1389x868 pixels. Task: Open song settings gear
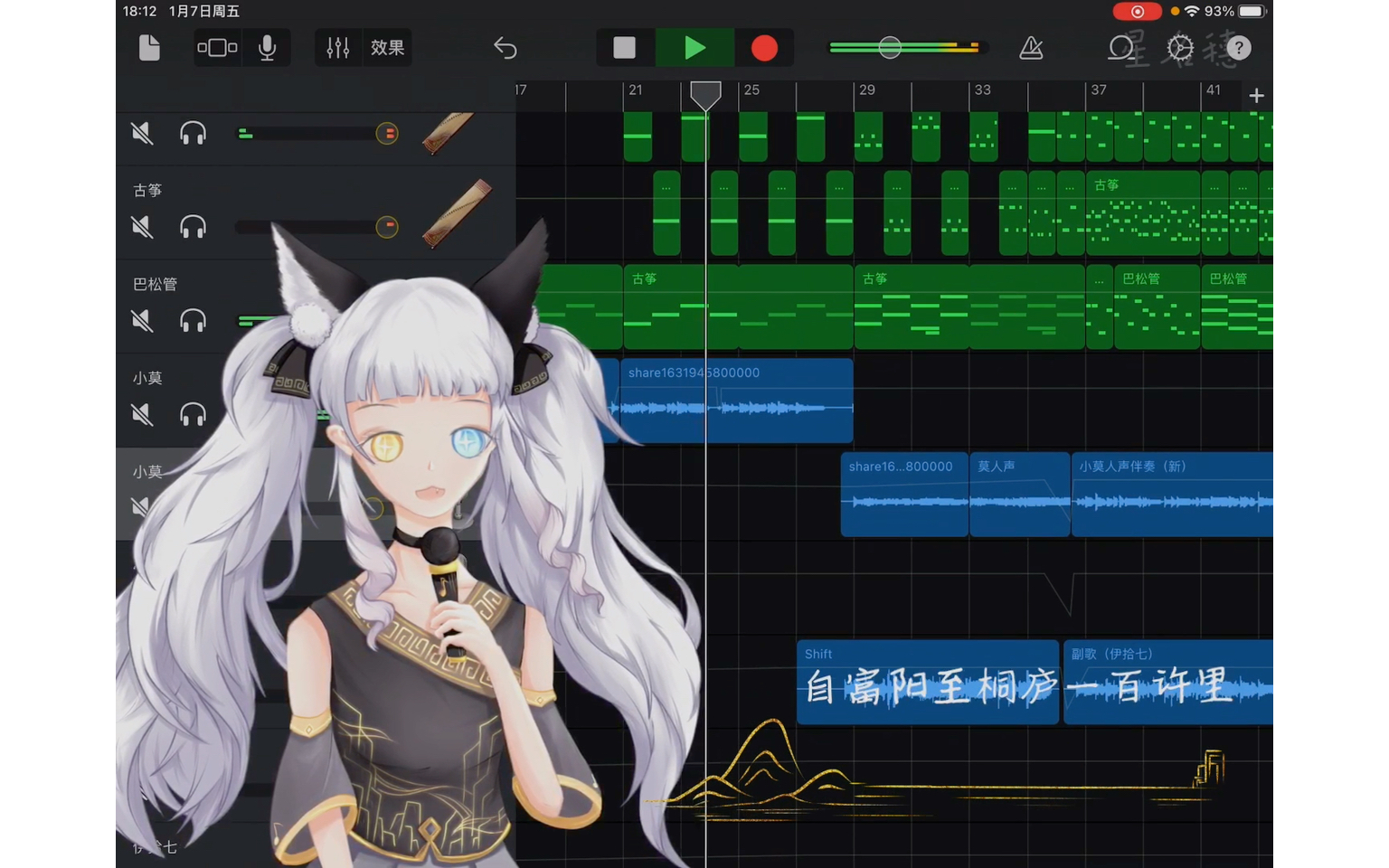tap(1180, 48)
